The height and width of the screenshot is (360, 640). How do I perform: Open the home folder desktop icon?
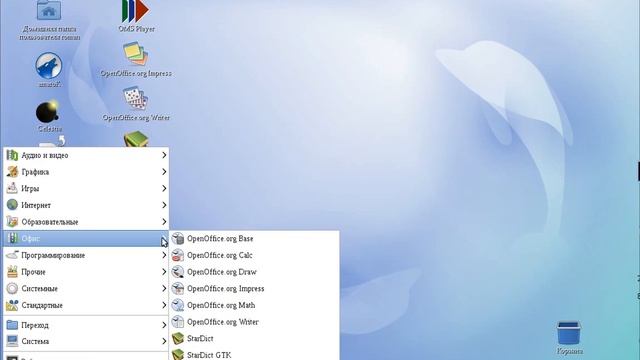[49, 10]
